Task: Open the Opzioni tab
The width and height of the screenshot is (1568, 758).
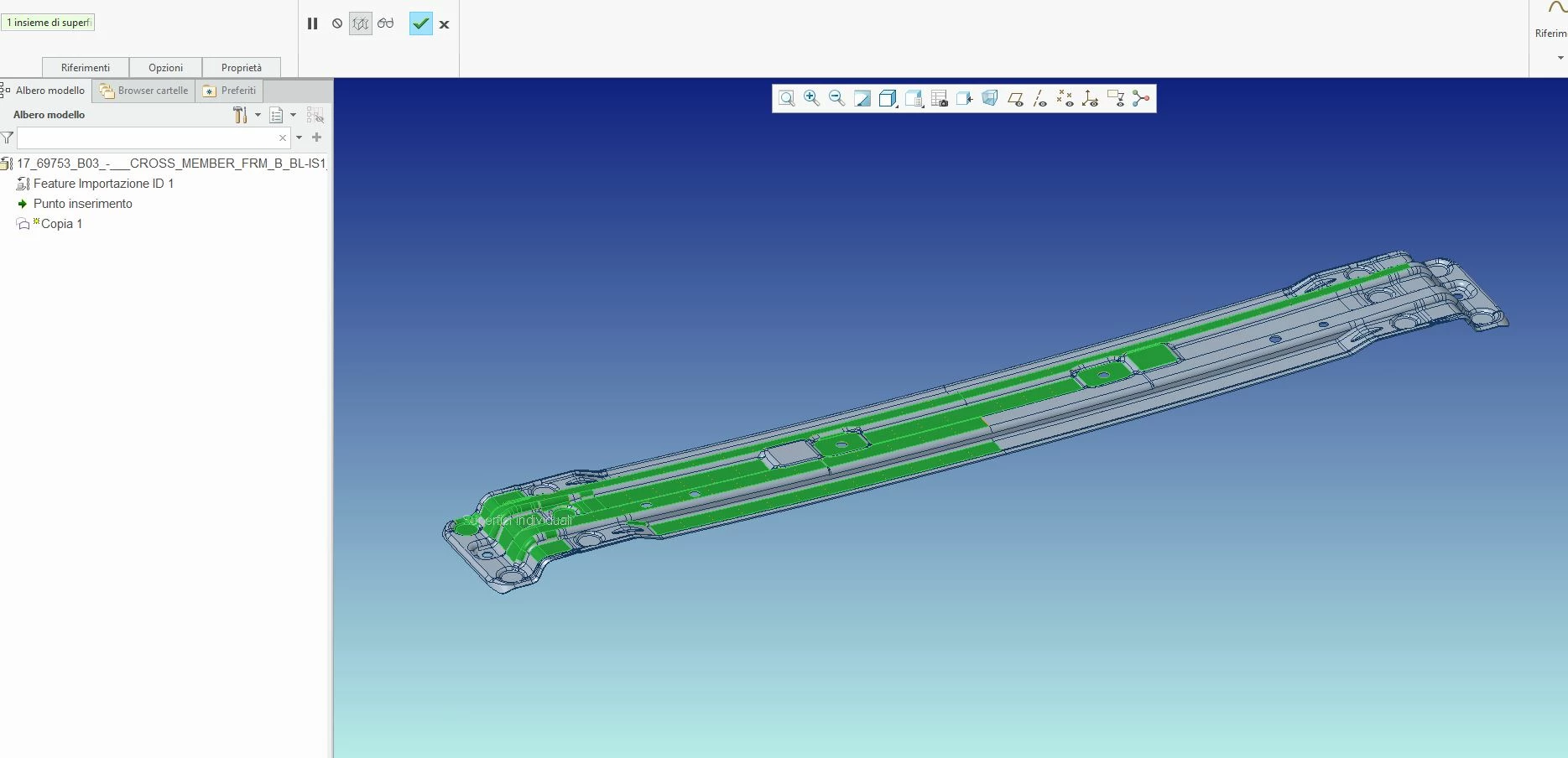Action: pyautogui.click(x=166, y=68)
